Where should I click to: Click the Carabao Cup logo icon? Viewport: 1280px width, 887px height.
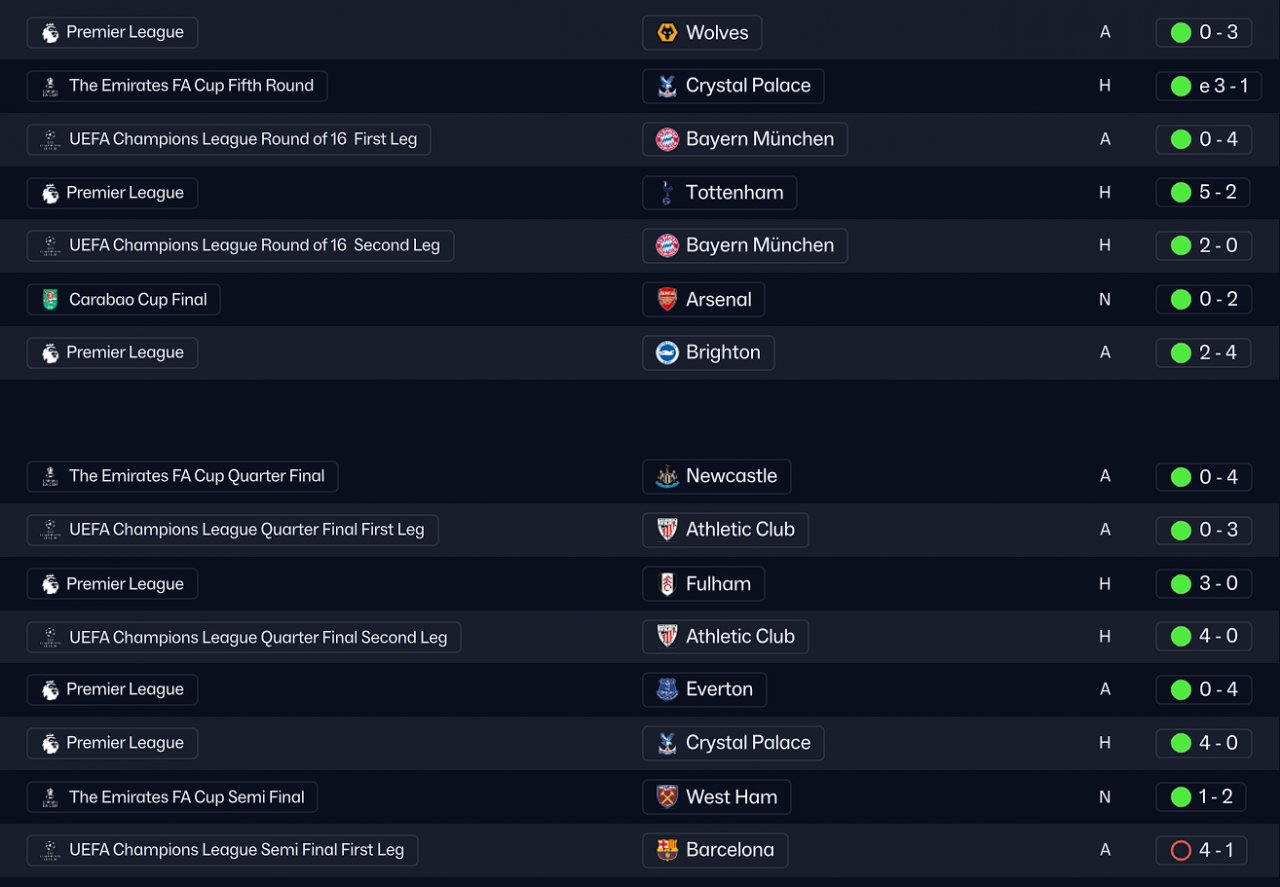click(x=50, y=299)
